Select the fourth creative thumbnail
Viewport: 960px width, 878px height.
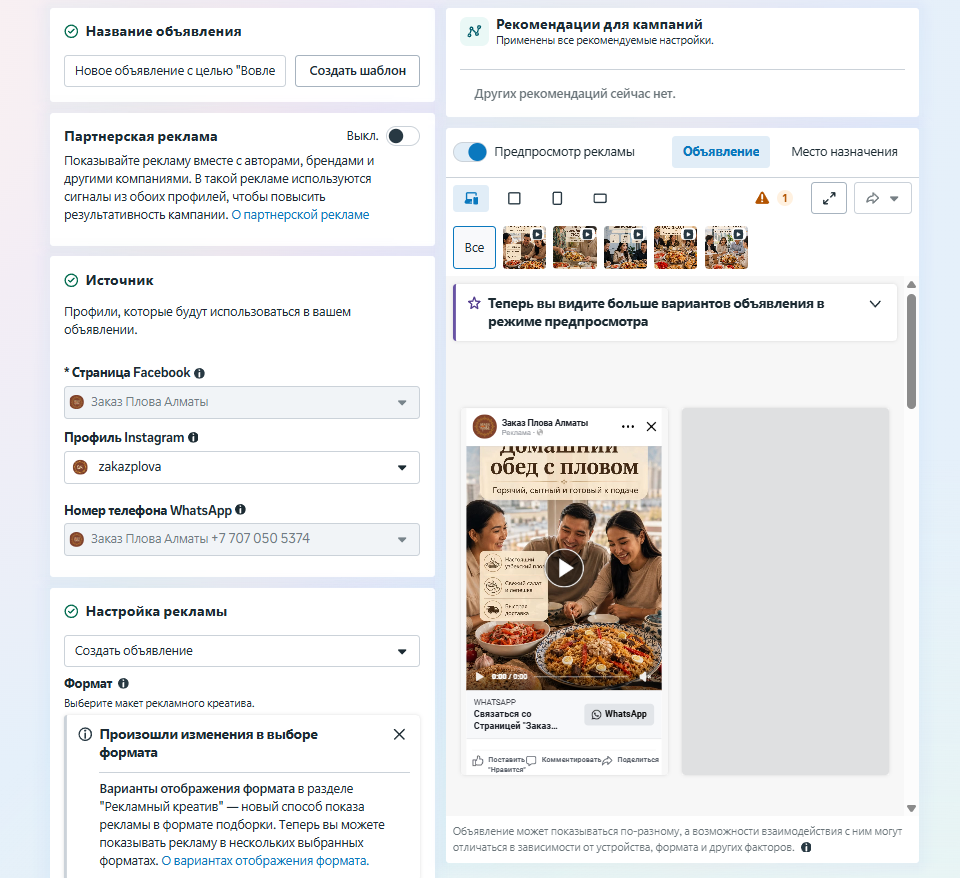click(x=675, y=247)
